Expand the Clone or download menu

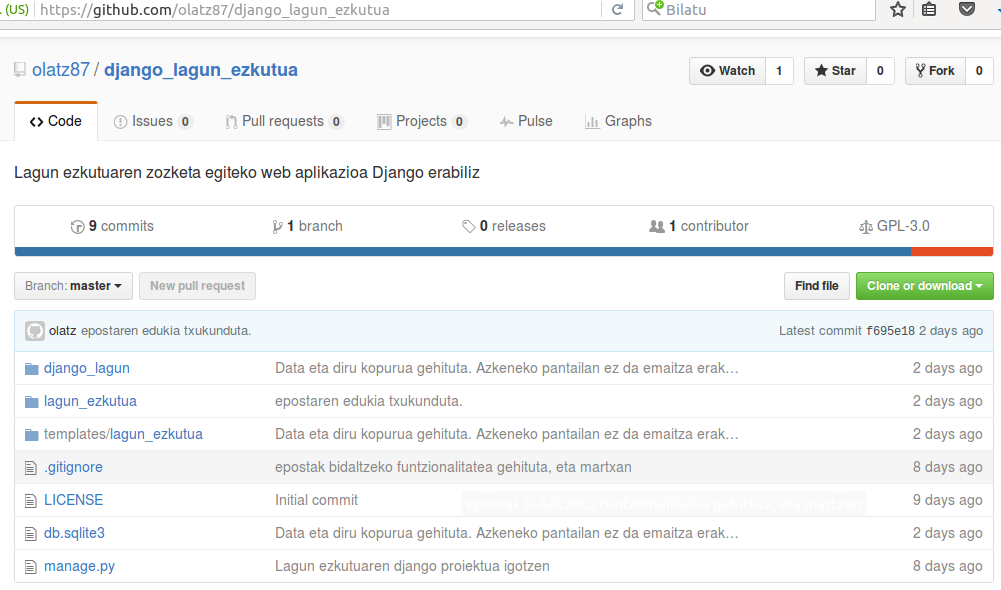click(x=924, y=286)
